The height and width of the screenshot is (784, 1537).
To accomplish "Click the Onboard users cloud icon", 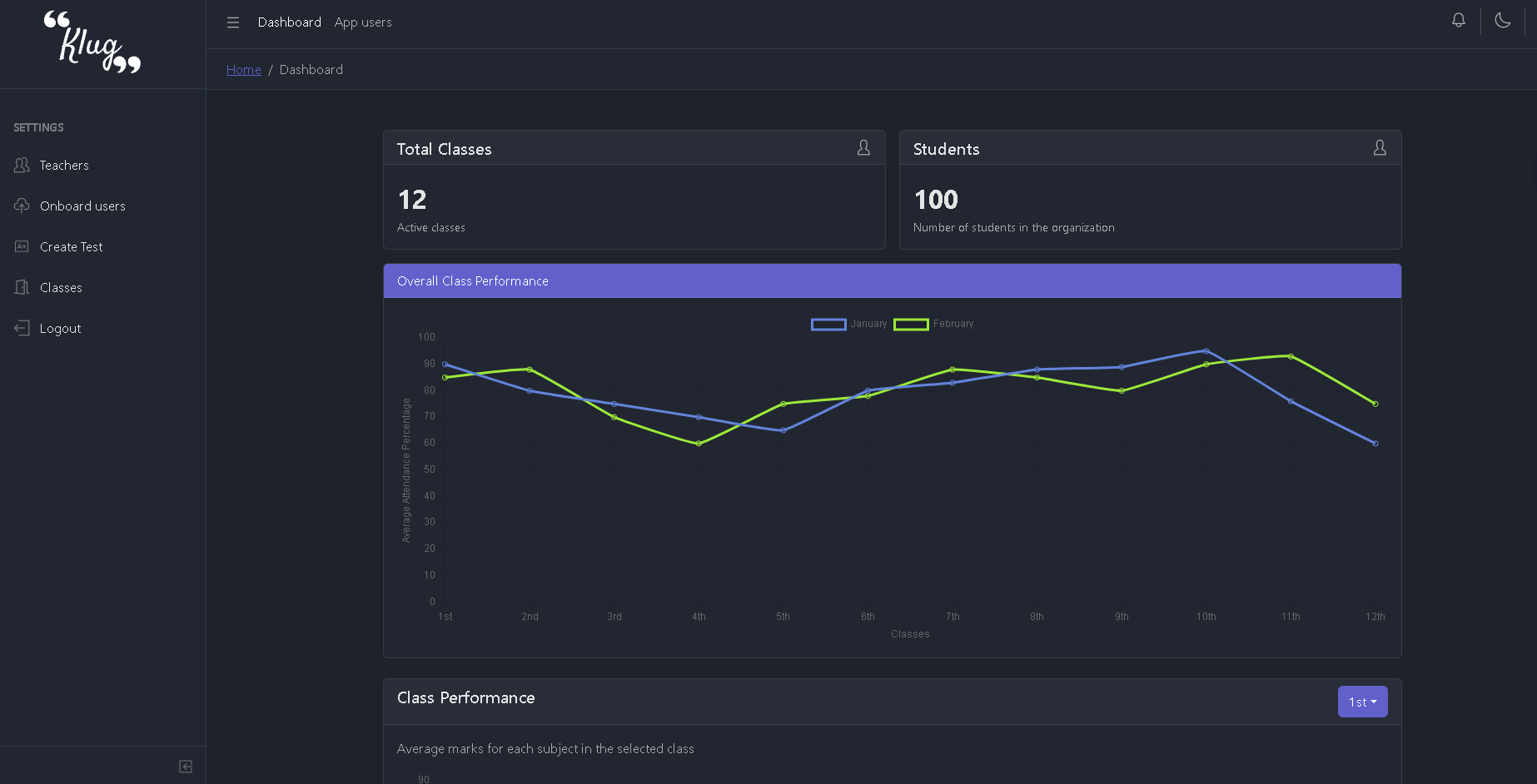I will pyautogui.click(x=22, y=206).
